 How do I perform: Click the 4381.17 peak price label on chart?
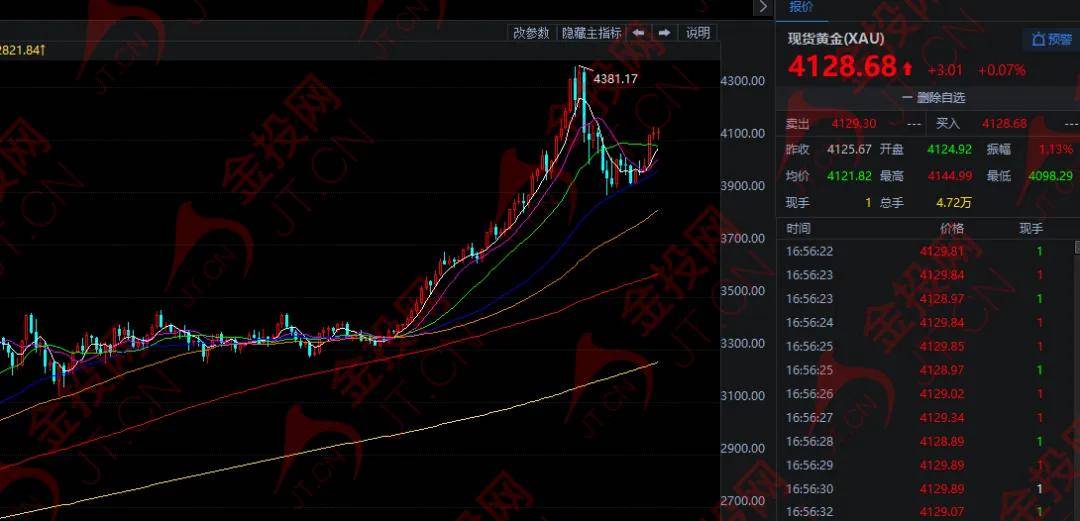coord(616,79)
